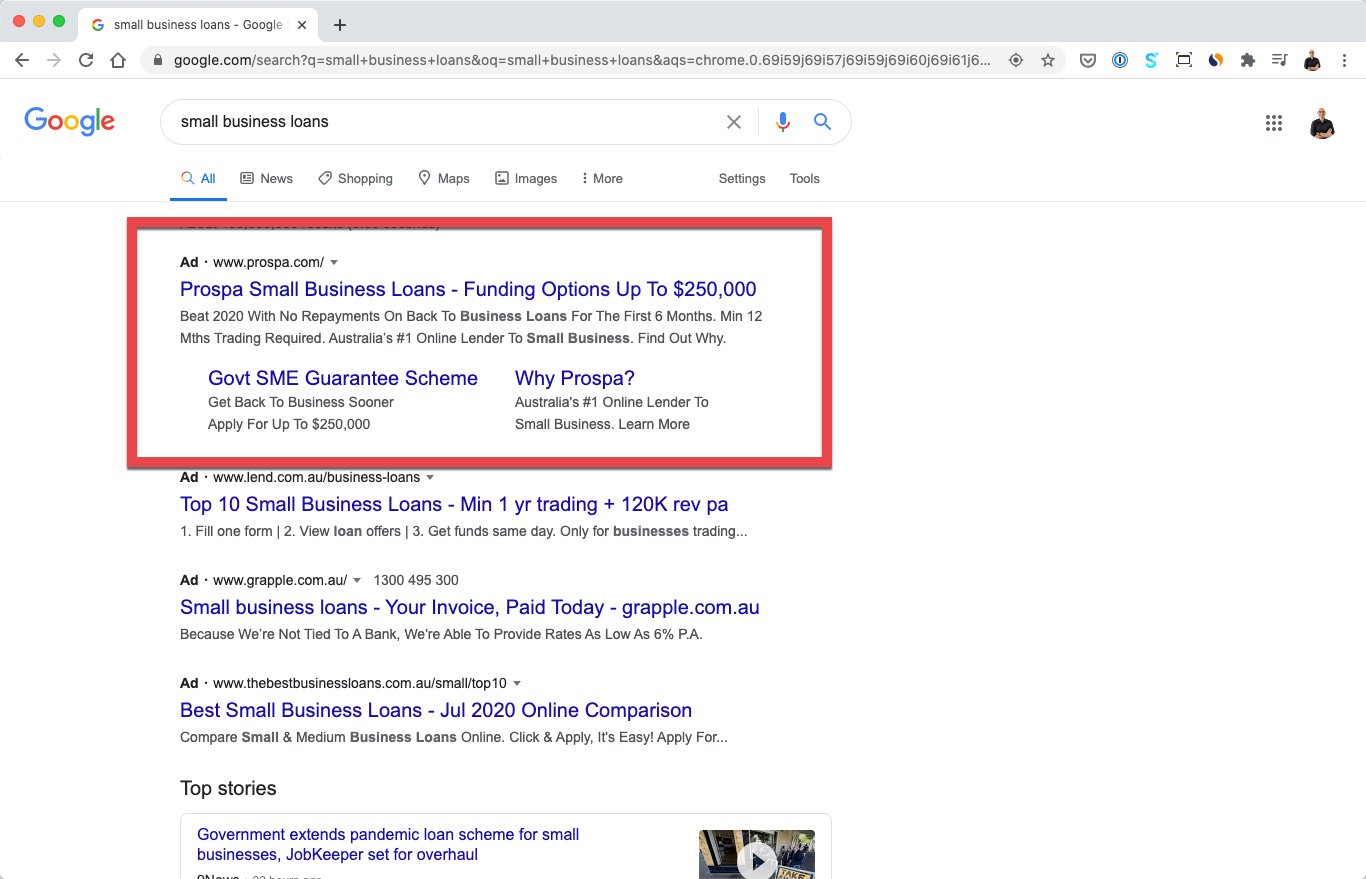Switch to Shopping results
This screenshot has width=1366, height=879.
point(355,178)
